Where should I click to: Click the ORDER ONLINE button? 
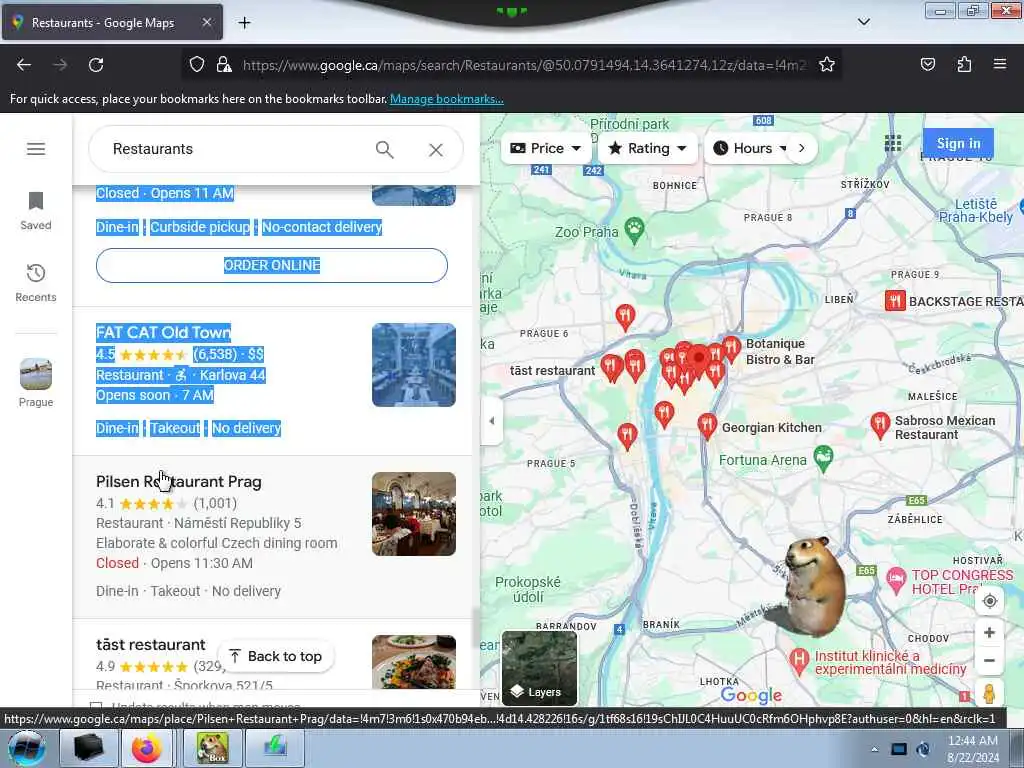pos(272,265)
